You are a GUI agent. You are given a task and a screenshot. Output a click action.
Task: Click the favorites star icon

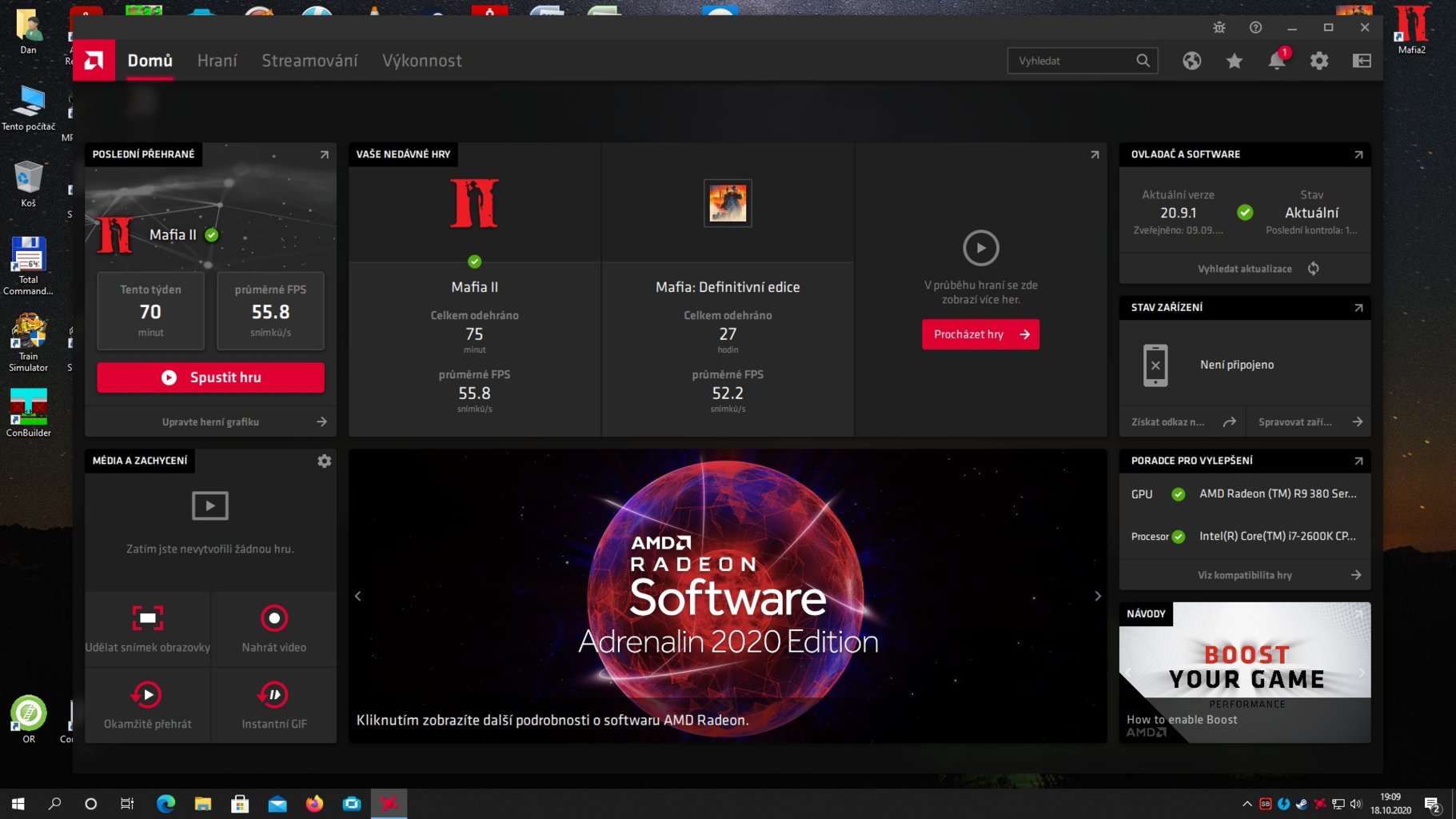tap(1234, 61)
